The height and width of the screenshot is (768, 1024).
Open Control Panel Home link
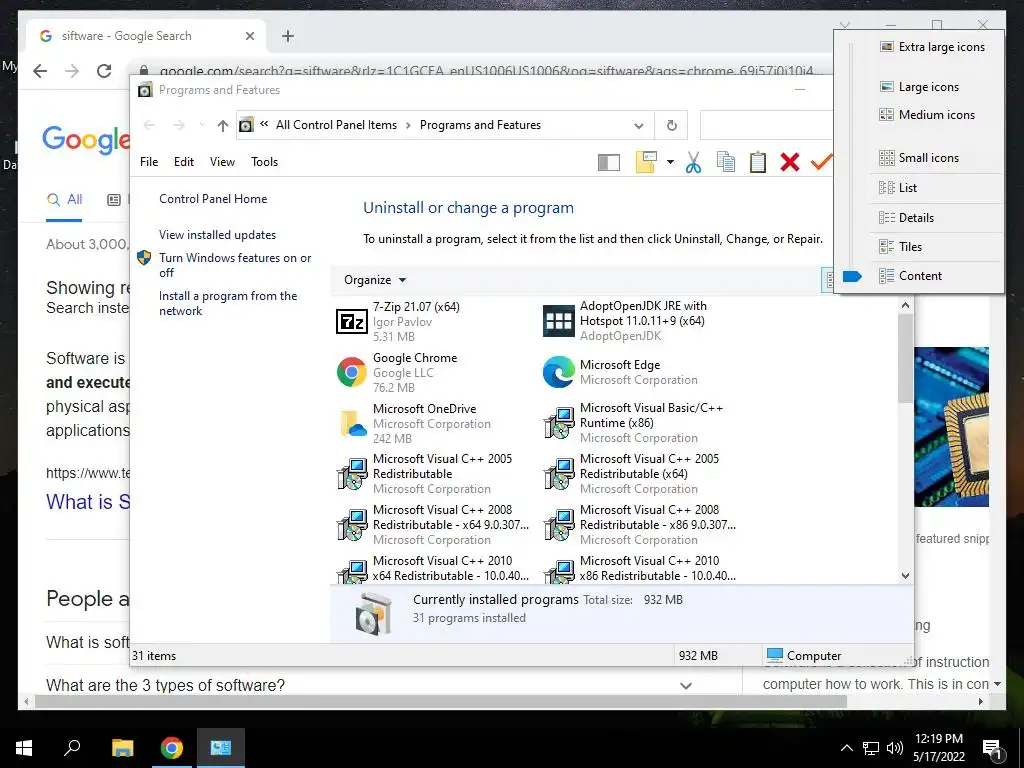pyautogui.click(x=213, y=199)
